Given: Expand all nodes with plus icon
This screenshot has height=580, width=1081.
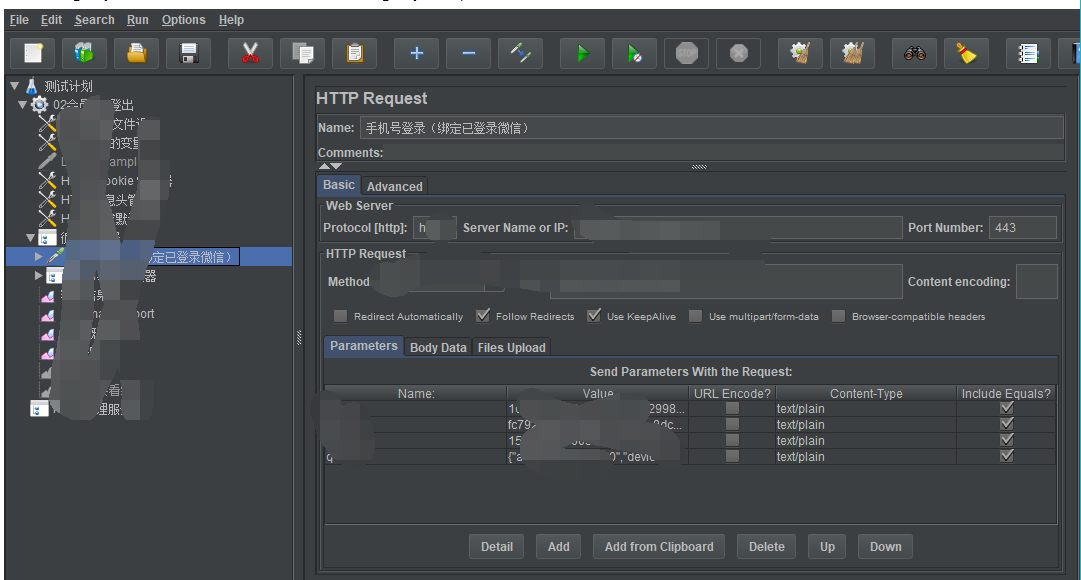Looking at the screenshot, I should 416,53.
